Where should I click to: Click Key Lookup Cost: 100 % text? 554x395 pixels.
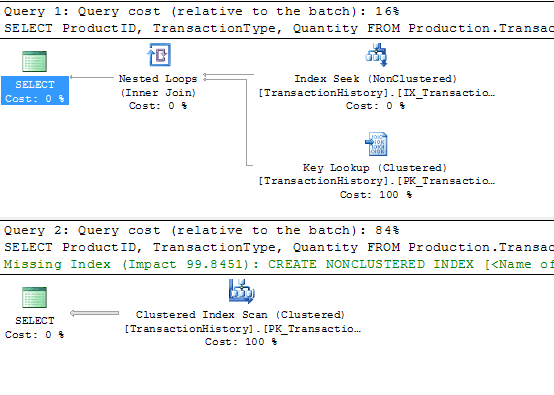tap(376, 195)
